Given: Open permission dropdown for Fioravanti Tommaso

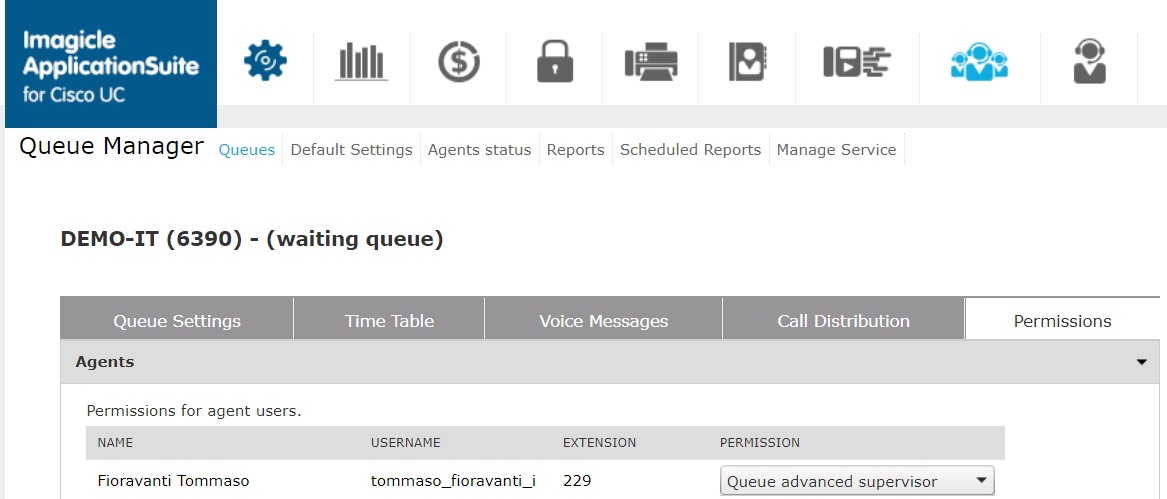Looking at the screenshot, I should click(x=857, y=481).
